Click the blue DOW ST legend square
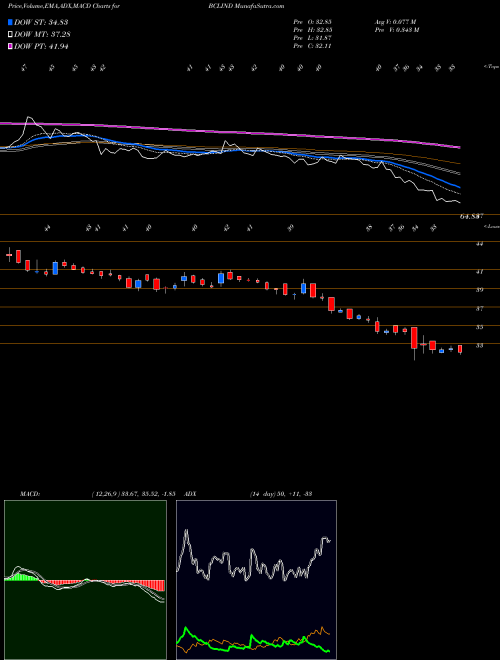 [x=10, y=22]
